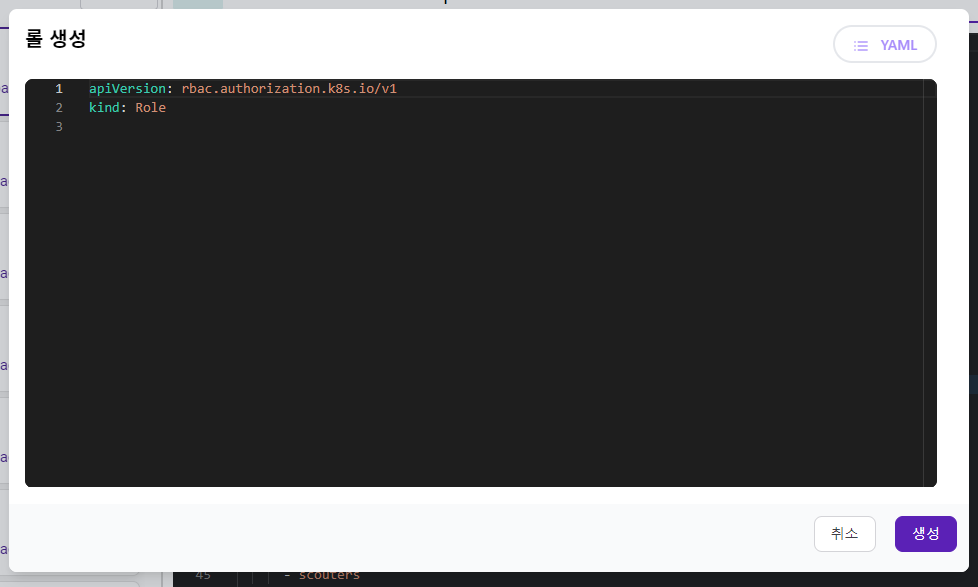This screenshot has height=587, width=978.
Task: Click line number 2 in the gutter
Action: 59,107
